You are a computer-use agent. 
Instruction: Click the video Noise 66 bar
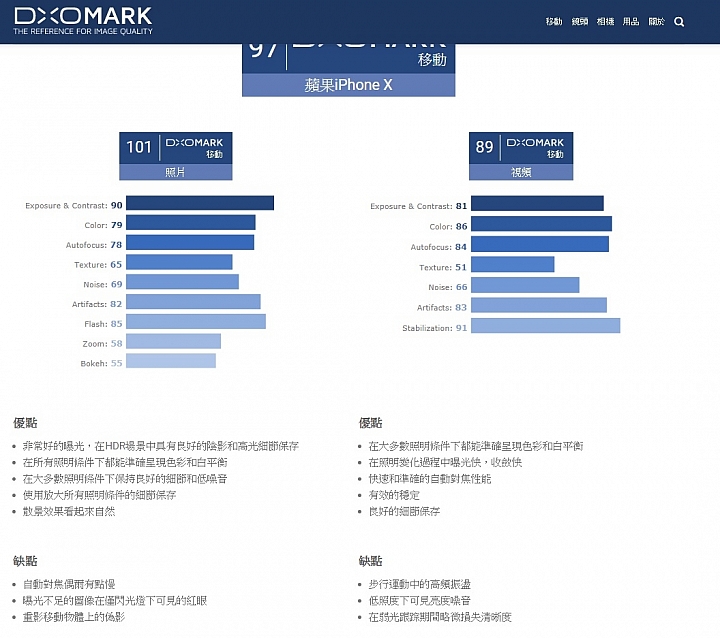(x=525, y=285)
